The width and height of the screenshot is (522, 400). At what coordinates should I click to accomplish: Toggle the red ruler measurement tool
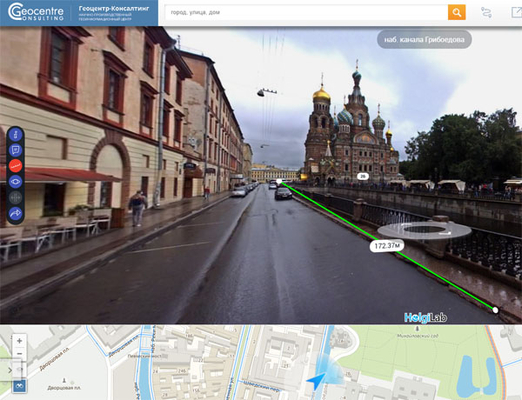[x=15, y=166]
